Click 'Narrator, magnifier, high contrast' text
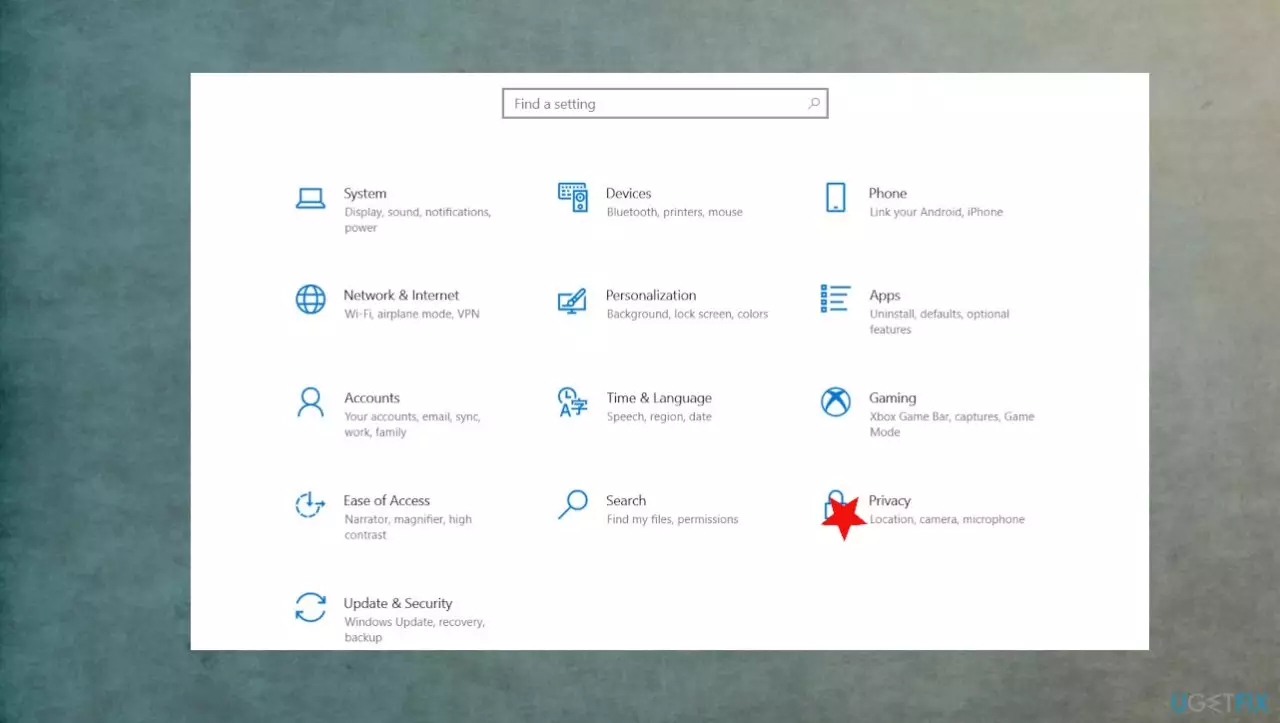1280x723 pixels. pyautogui.click(x=408, y=527)
